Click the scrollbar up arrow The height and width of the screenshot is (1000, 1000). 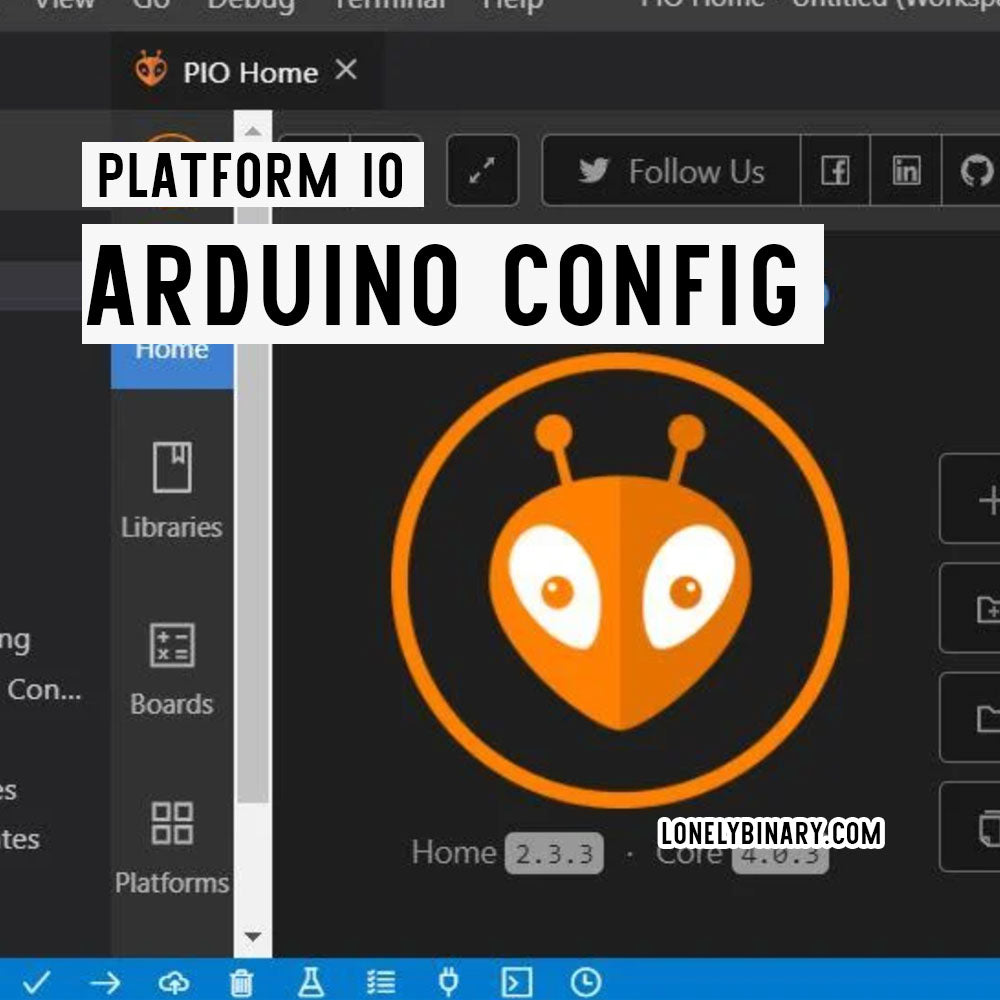point(252,131)
